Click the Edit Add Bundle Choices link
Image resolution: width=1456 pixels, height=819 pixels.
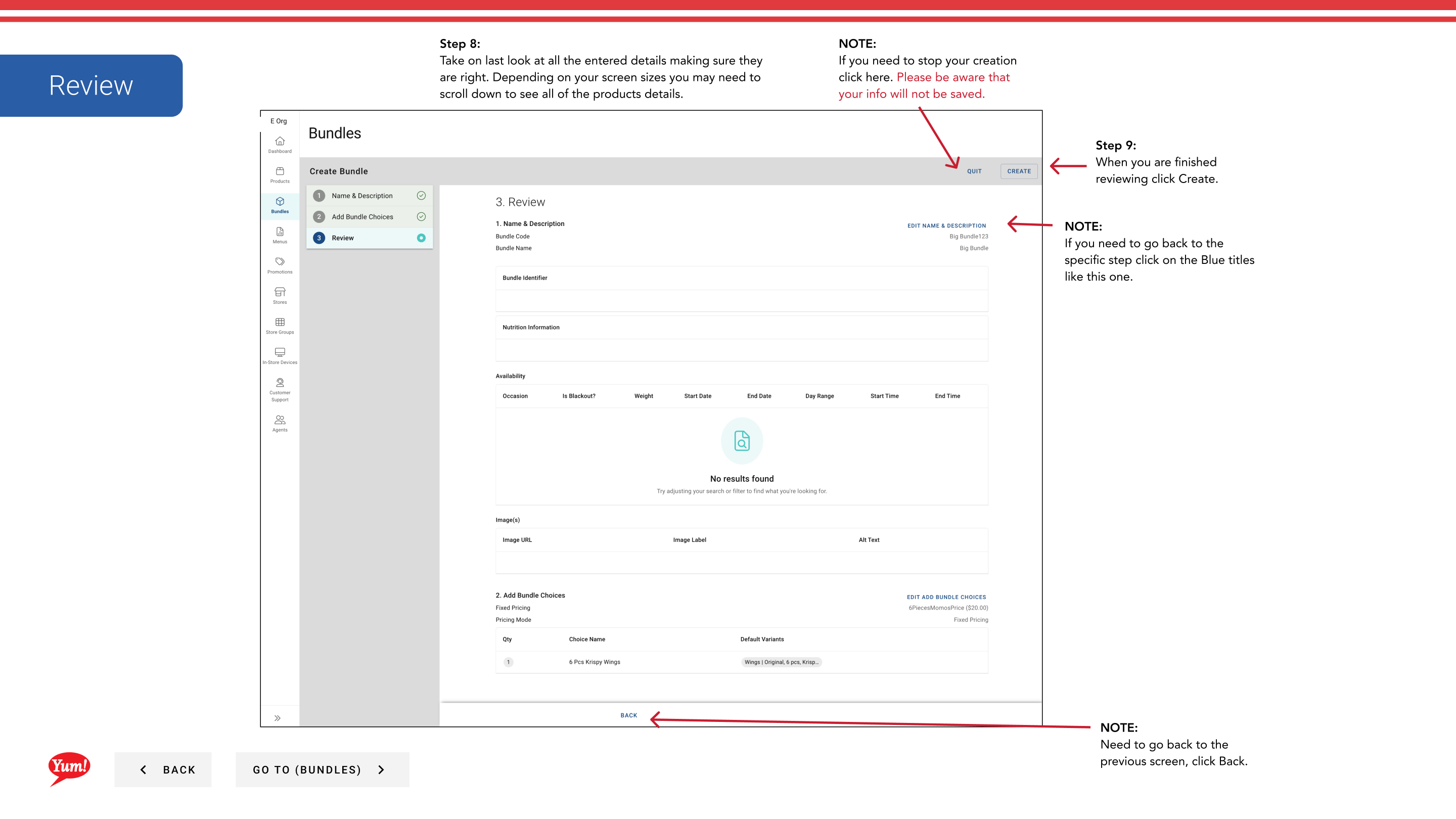(x=946, y=597)
